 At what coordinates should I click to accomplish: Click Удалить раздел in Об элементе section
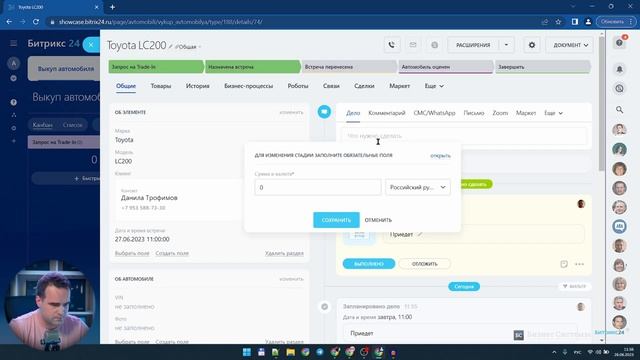coord(284,253)
